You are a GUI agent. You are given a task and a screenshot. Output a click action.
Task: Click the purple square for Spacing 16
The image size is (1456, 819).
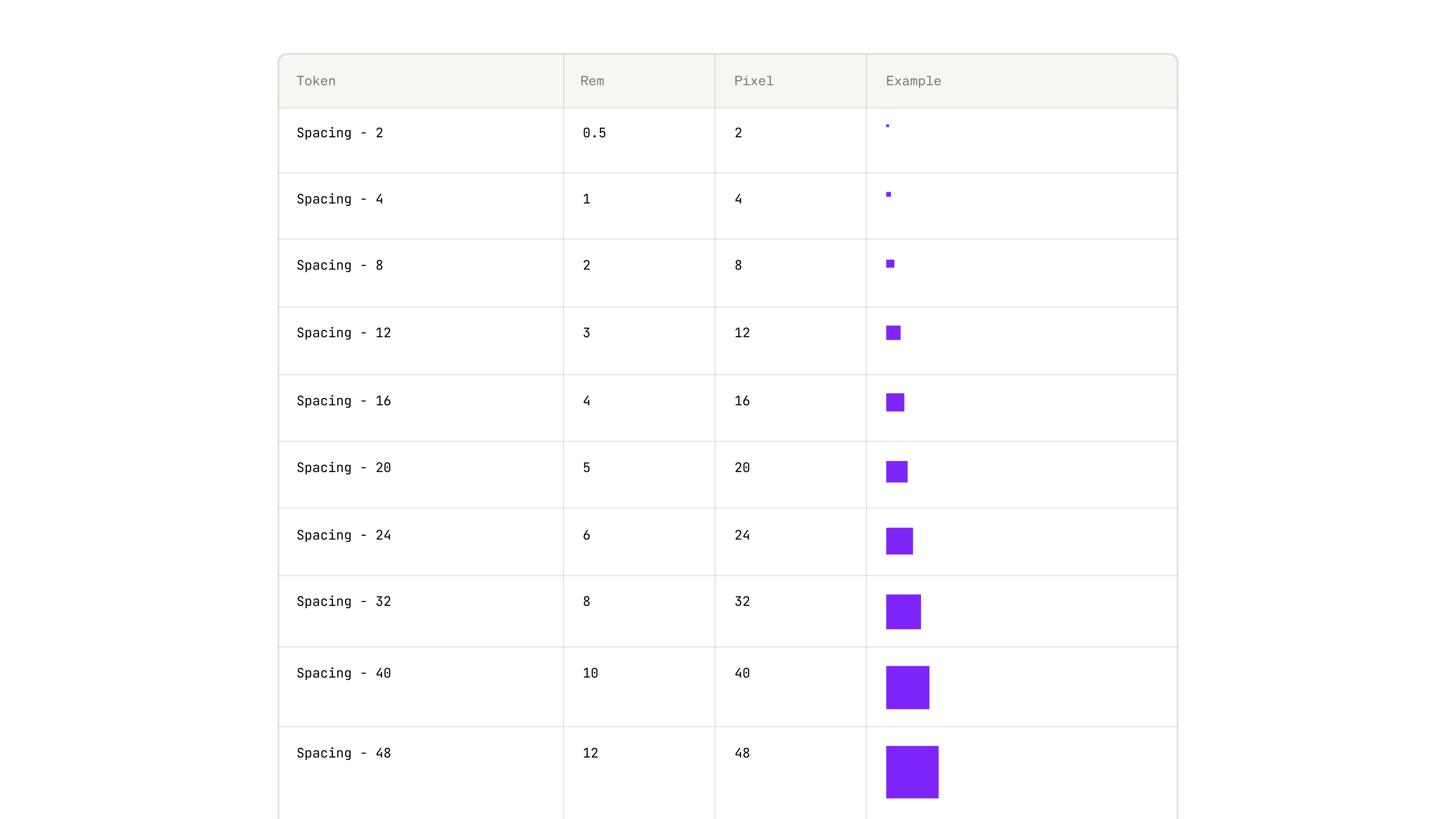tap(895, 402)
